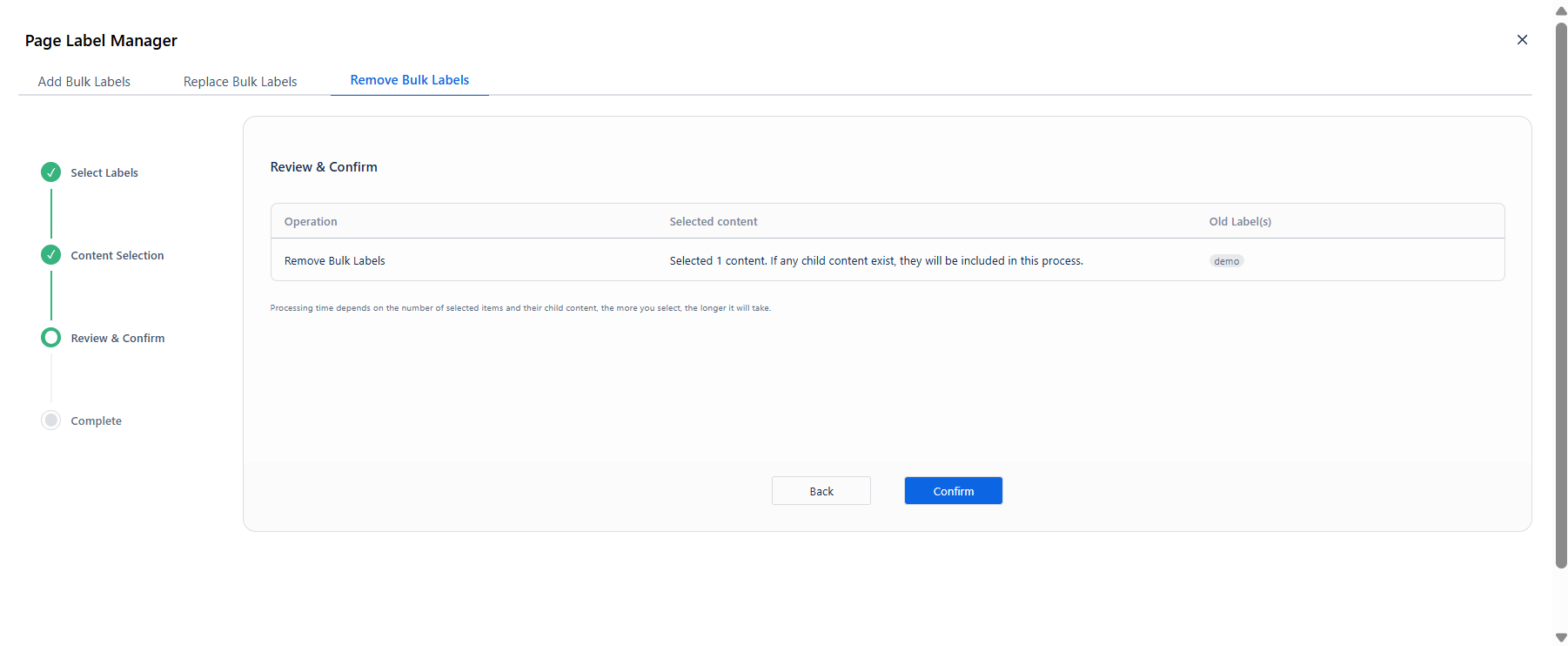This screenshot has width=1568, height=646.
Task: Click the scrollbar up arrow
Action: tap(1561, 10)
